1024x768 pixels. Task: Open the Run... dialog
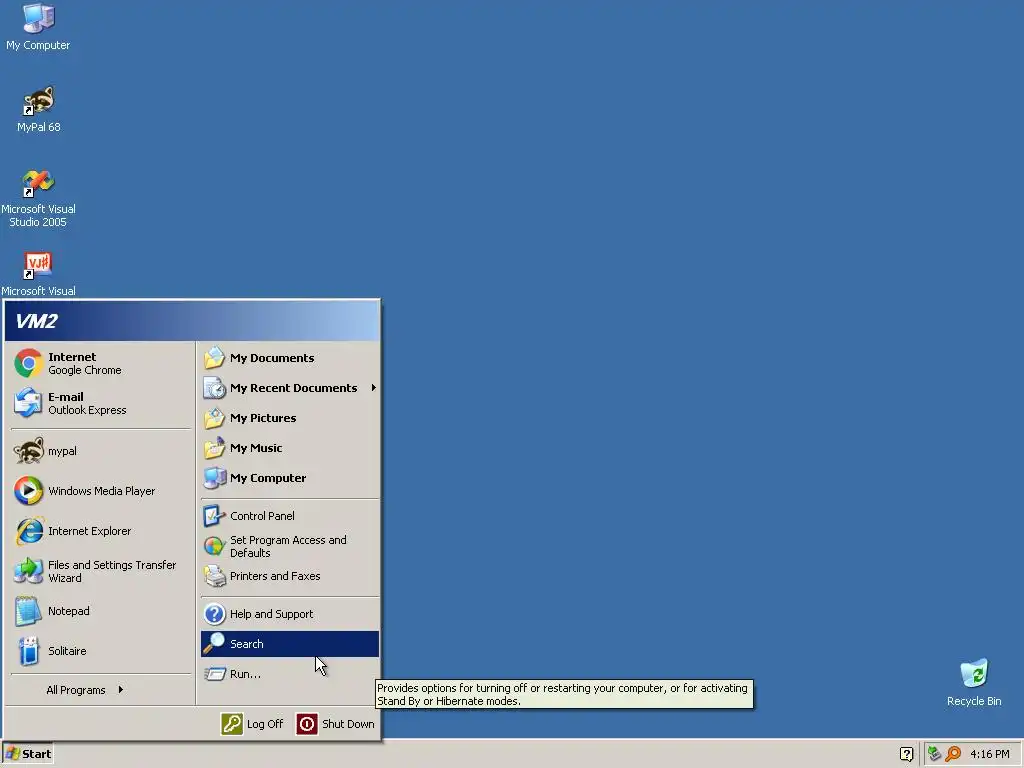click(290, 674)
